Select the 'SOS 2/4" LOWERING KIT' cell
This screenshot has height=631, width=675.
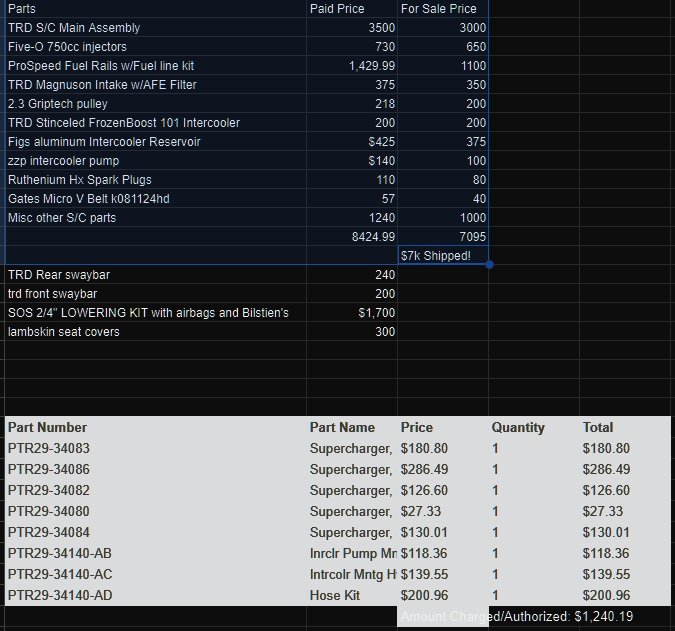click(x=155, y=312)
